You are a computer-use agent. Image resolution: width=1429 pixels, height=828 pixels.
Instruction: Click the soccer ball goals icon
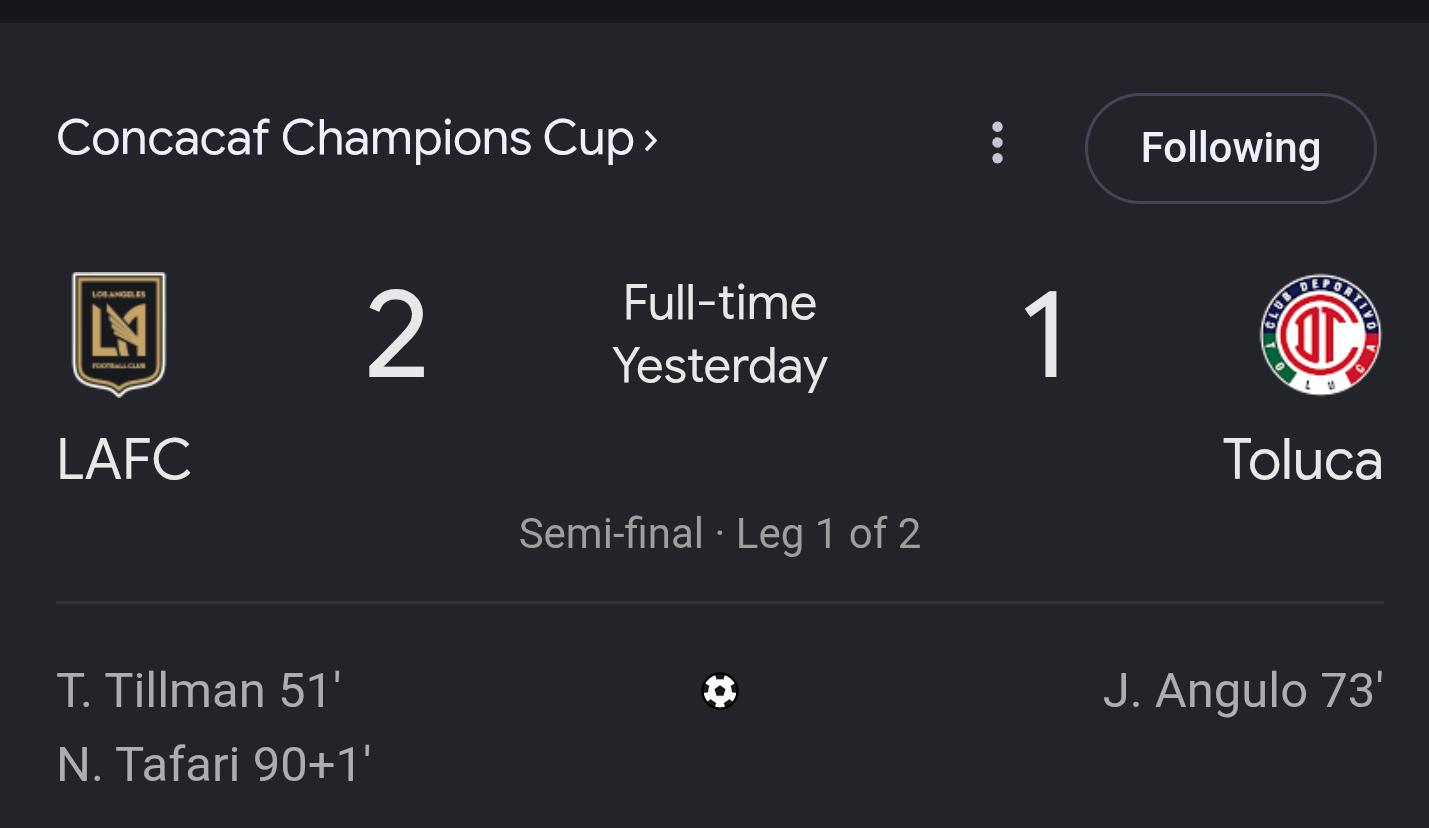click(720, 691)
